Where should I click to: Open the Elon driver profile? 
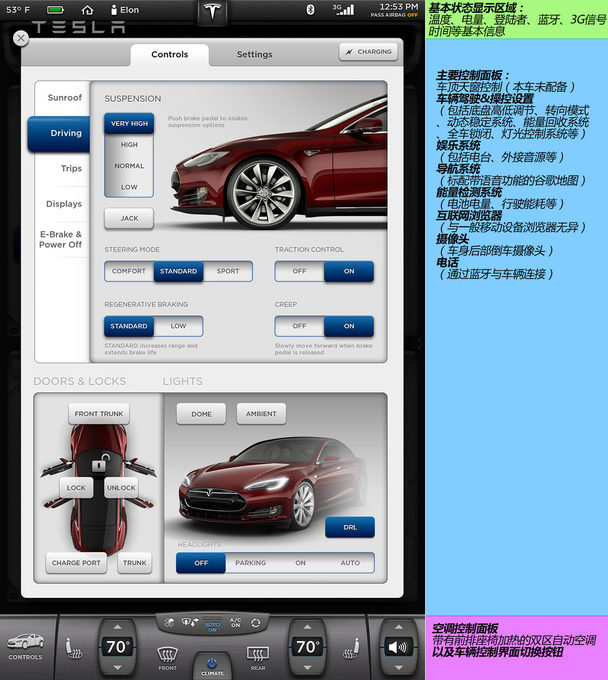(x=125, y=10)
